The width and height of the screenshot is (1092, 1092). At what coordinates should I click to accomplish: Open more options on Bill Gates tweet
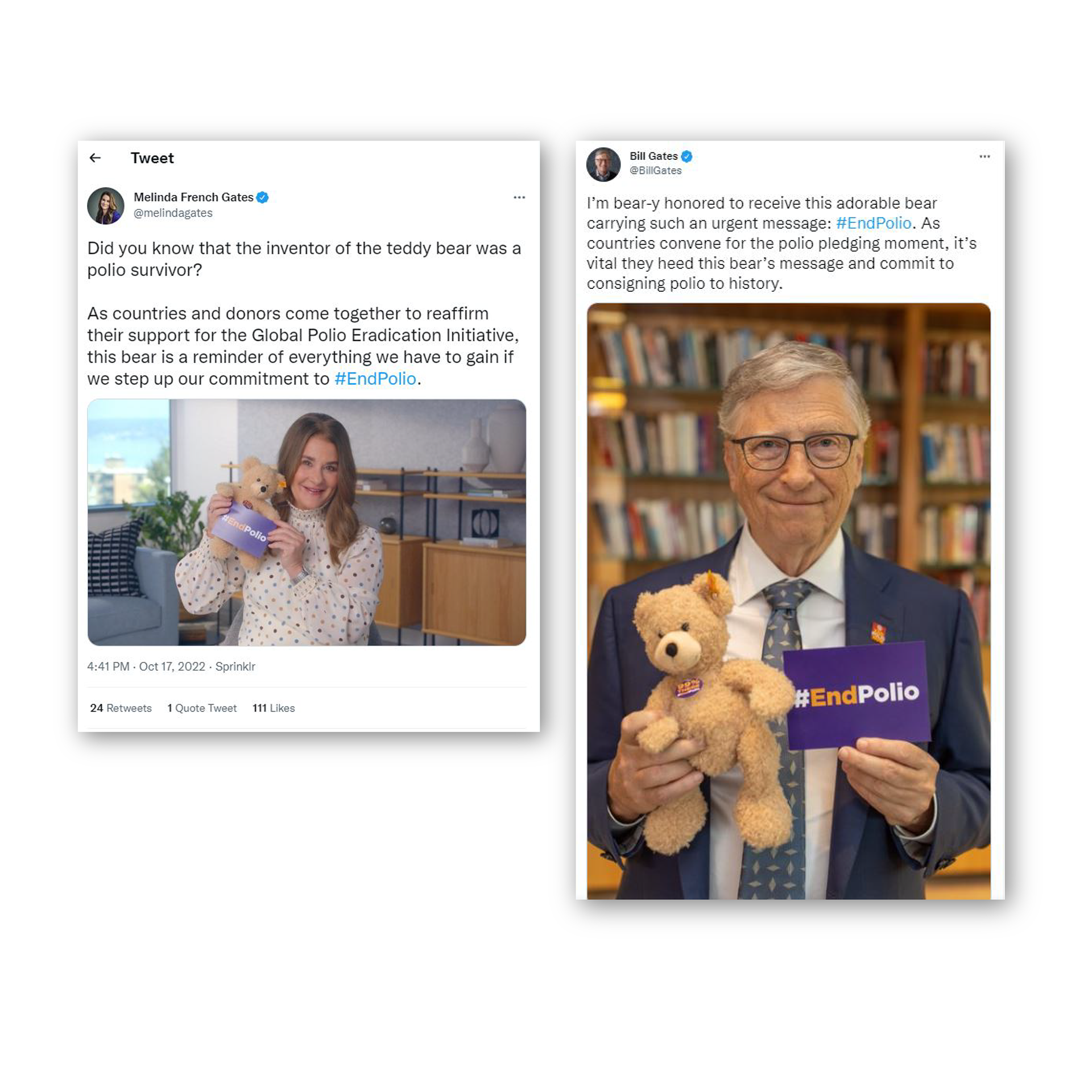point(985,156)
